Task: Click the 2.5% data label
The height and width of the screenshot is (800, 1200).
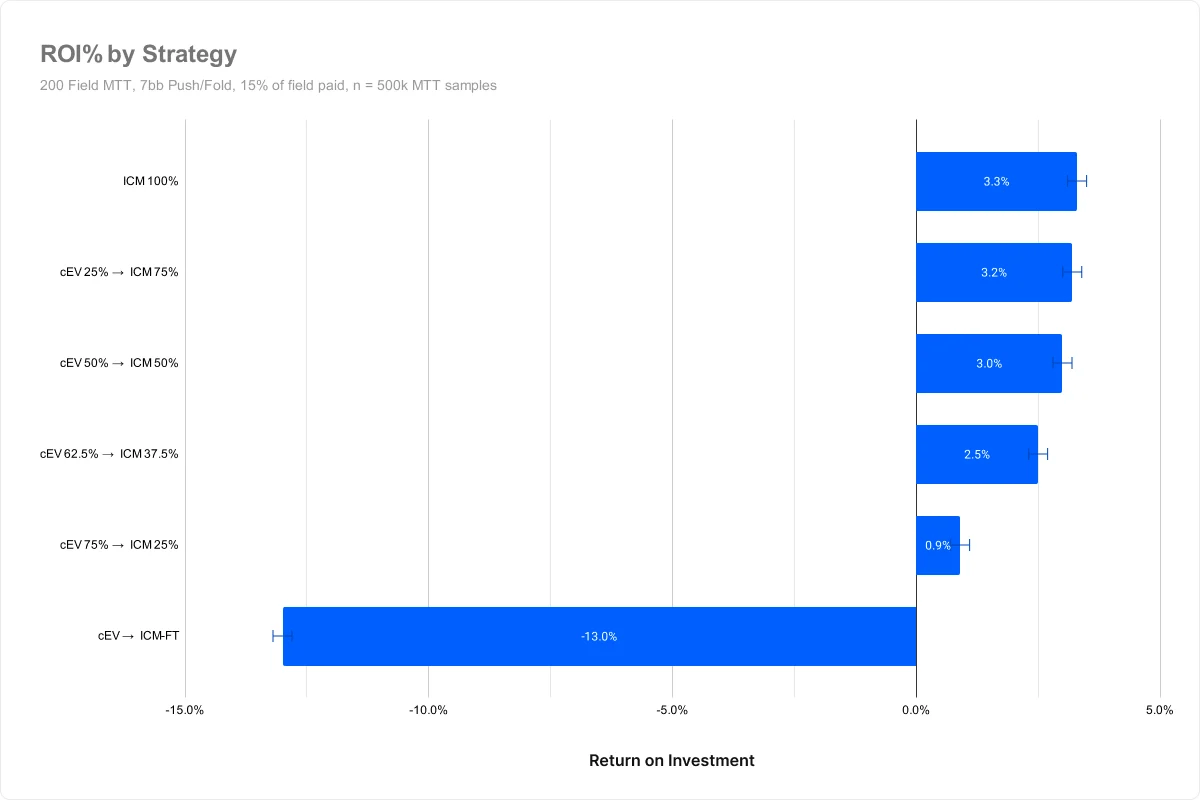Action: 977,454
